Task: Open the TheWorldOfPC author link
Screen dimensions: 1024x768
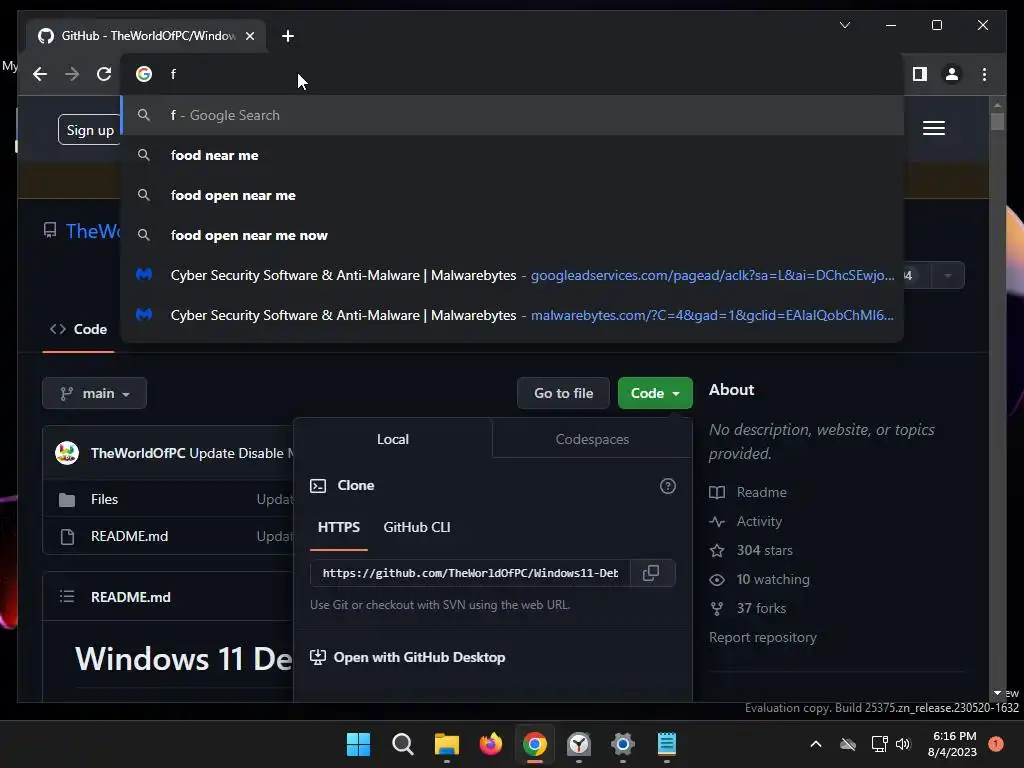Action: (138, 453)
